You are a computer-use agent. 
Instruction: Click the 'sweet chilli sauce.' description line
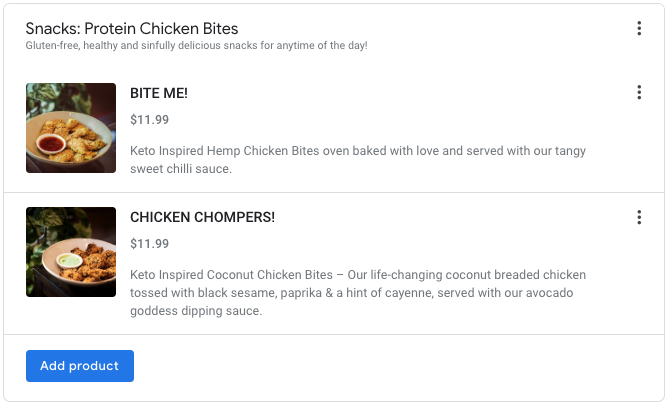coord(181,169)
